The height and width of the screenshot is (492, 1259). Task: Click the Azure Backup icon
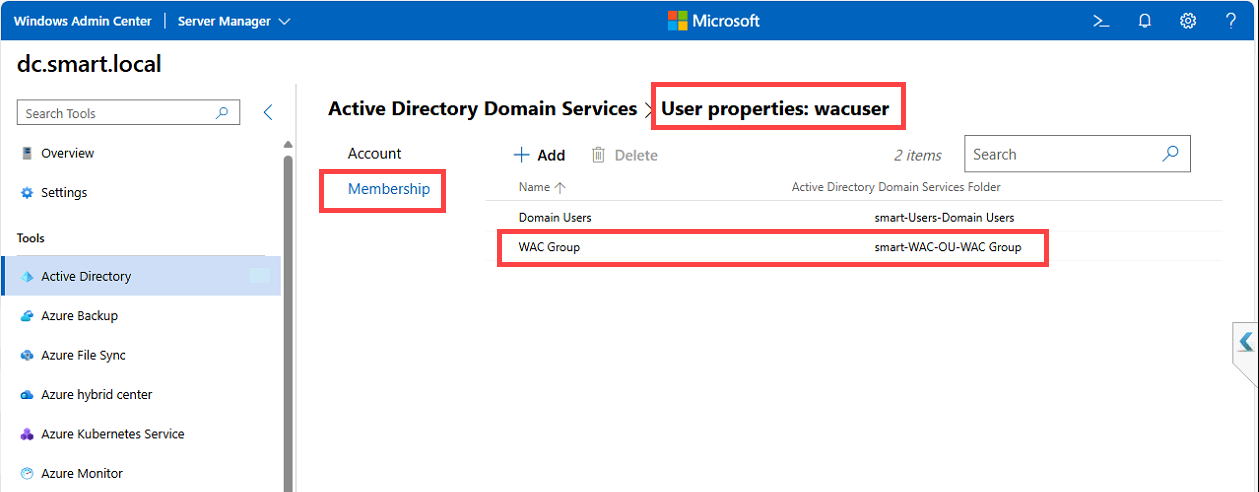click(x=27, y=316)
